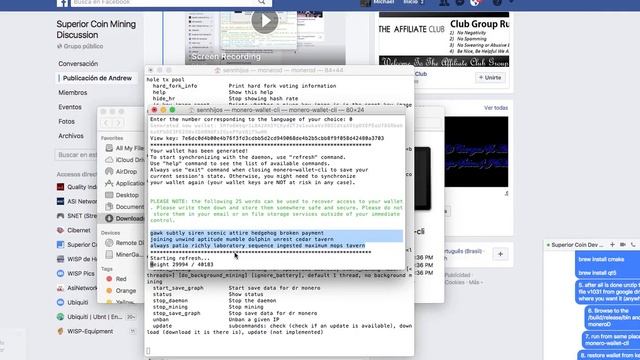The image size is (640, 360).
Task: Click monero-wallet-cli terminal title bar
Action: click(276, 110)
